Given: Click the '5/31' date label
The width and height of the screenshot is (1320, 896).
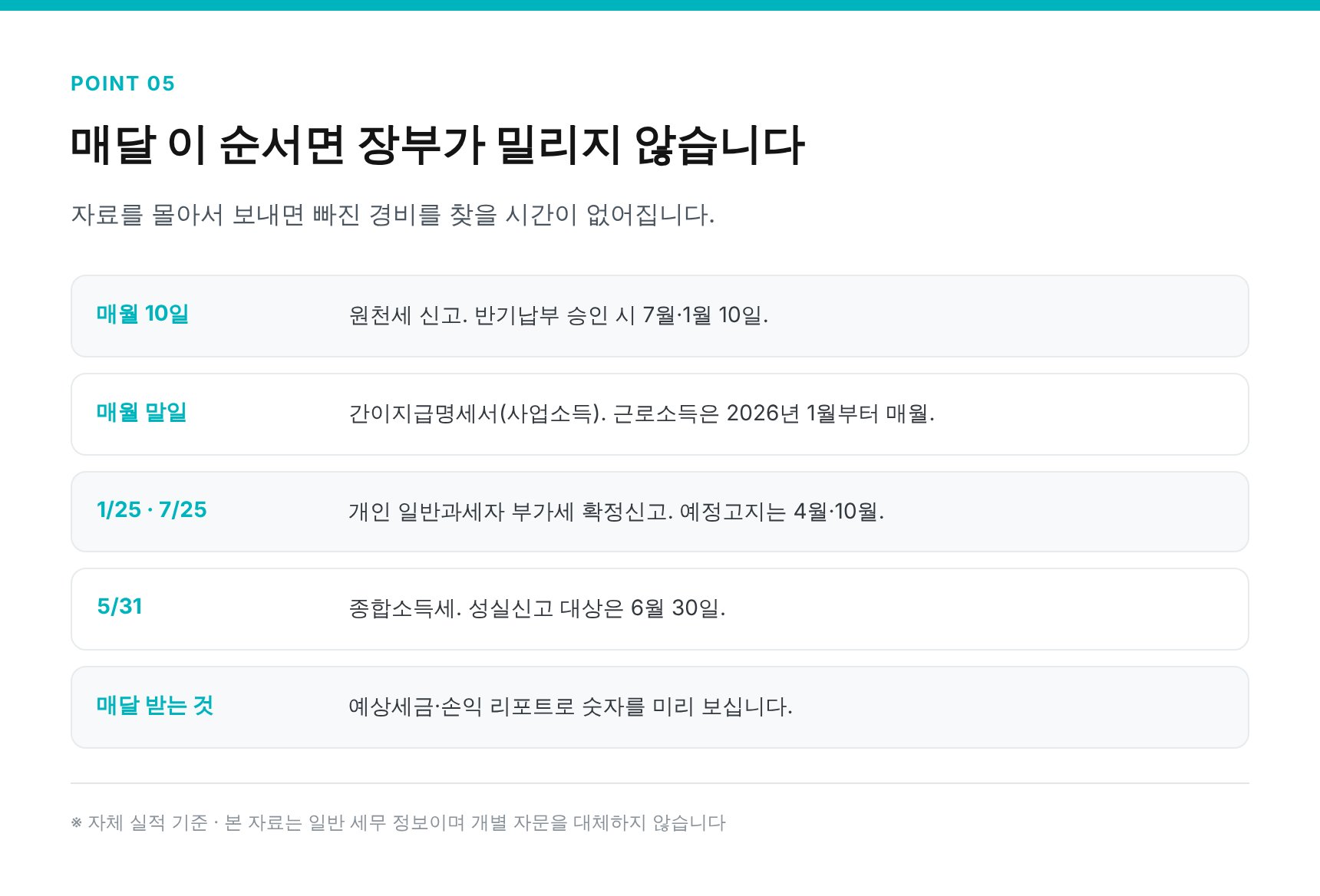Looking at the screenshot, I should 120,607.
